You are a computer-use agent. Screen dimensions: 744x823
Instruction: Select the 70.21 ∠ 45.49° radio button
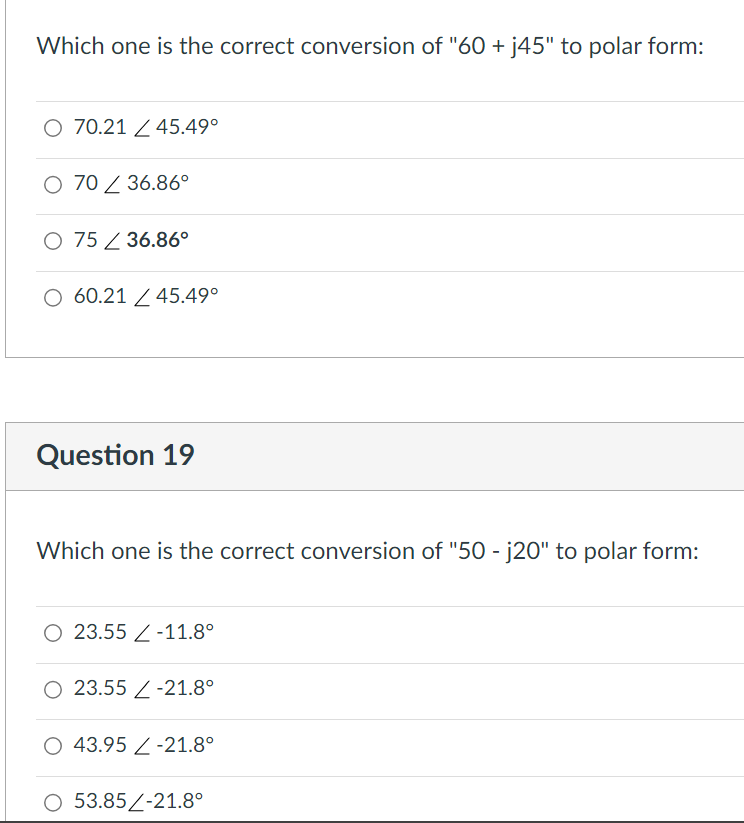coord(53,128)
